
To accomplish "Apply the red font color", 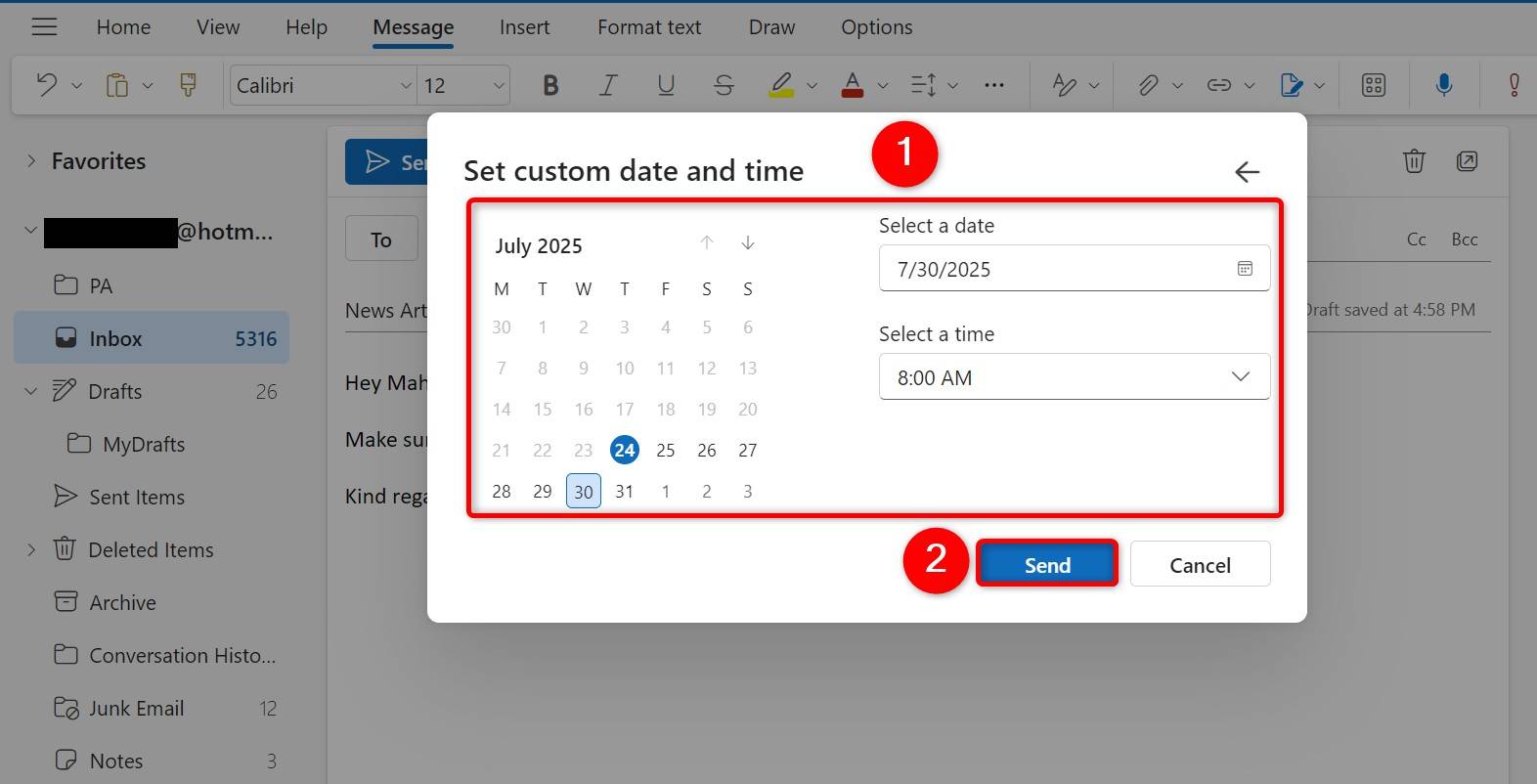I will [853, 85].
